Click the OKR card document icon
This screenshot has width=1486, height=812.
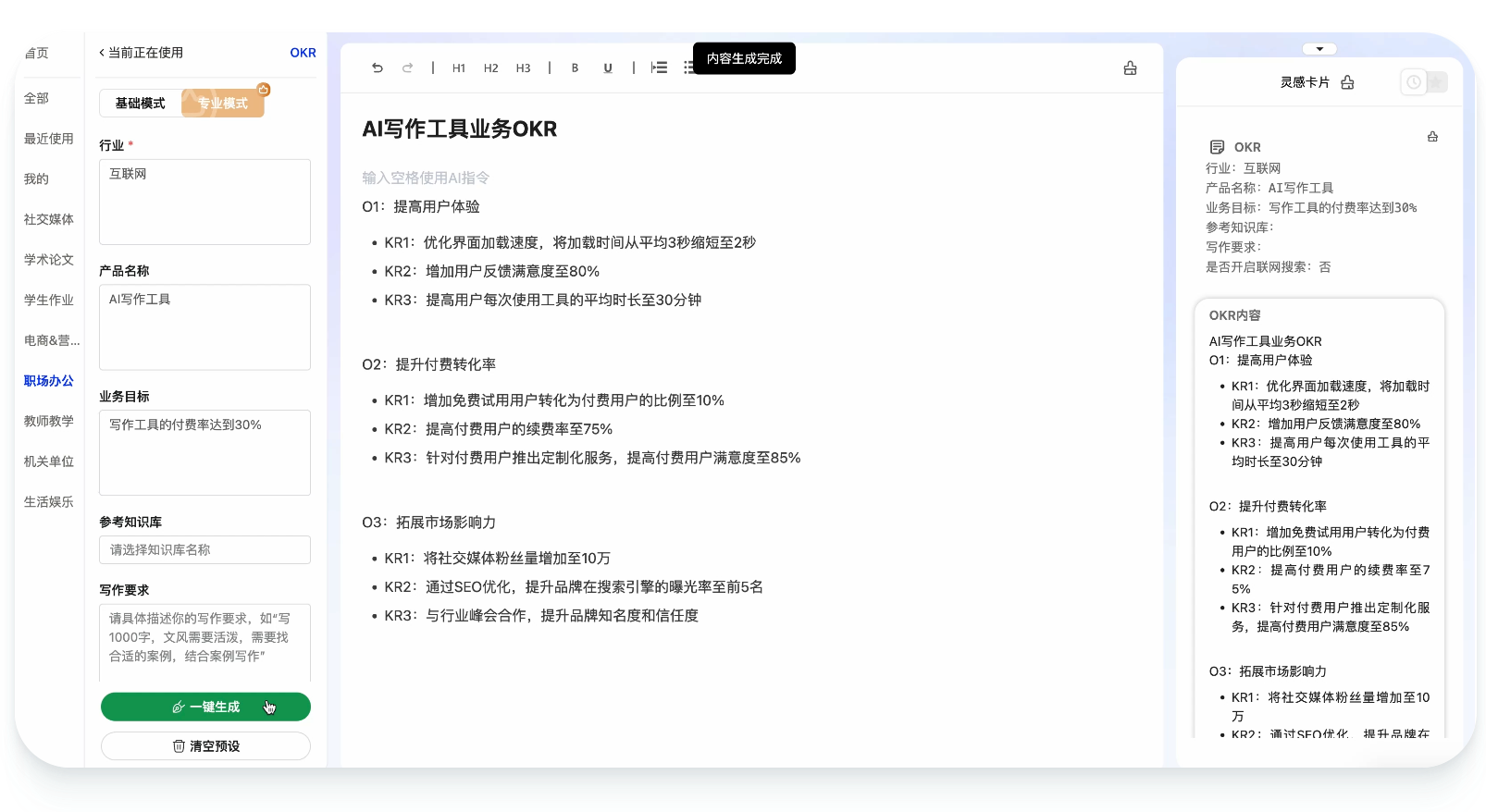pos(1217,147)
